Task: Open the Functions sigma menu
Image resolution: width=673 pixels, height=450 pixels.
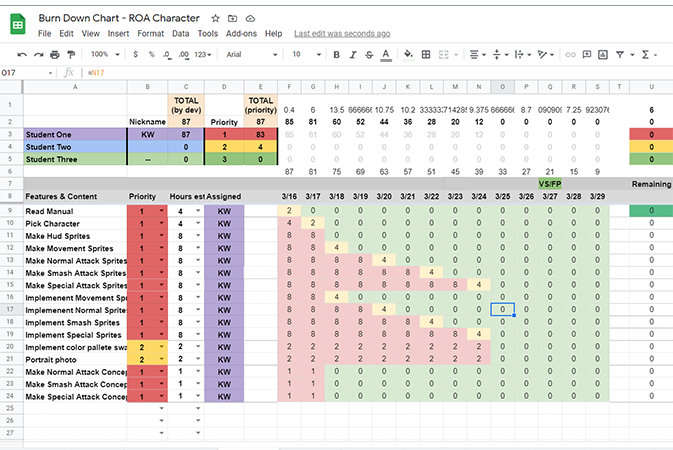Action: (649, 55)
